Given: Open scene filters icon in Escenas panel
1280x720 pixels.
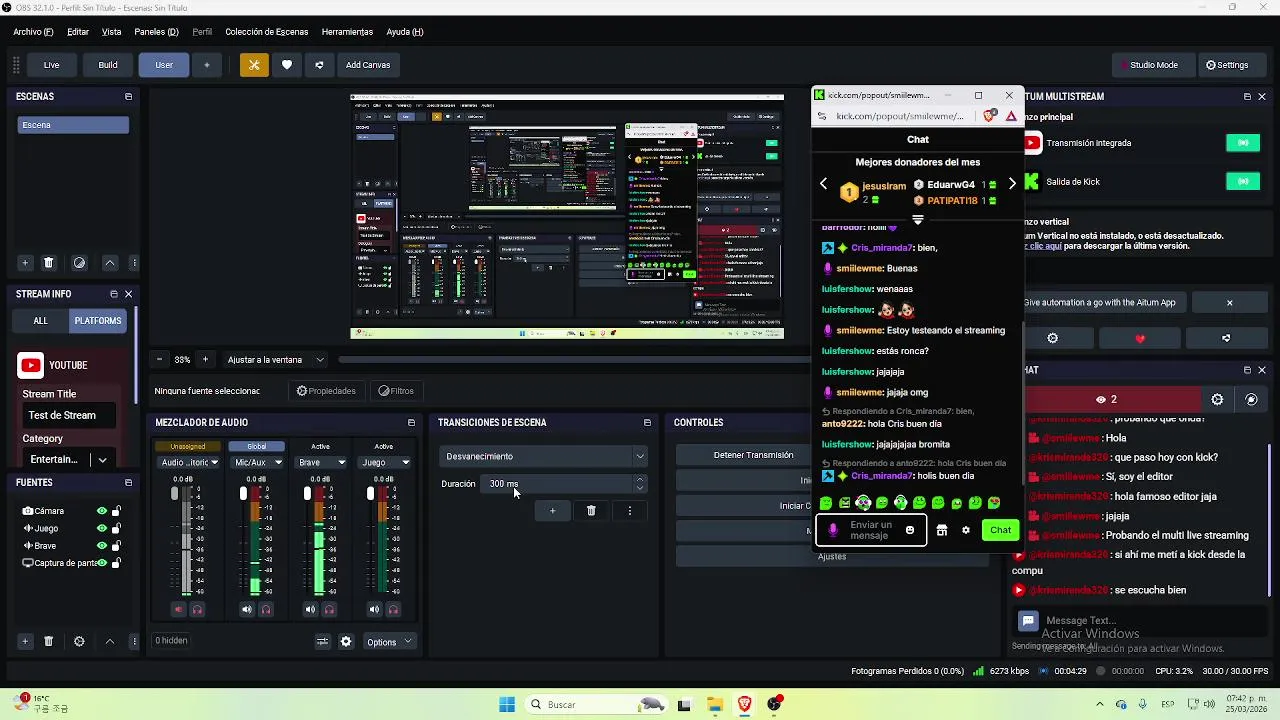Looking at the screenshot, I should coord(79,263).
